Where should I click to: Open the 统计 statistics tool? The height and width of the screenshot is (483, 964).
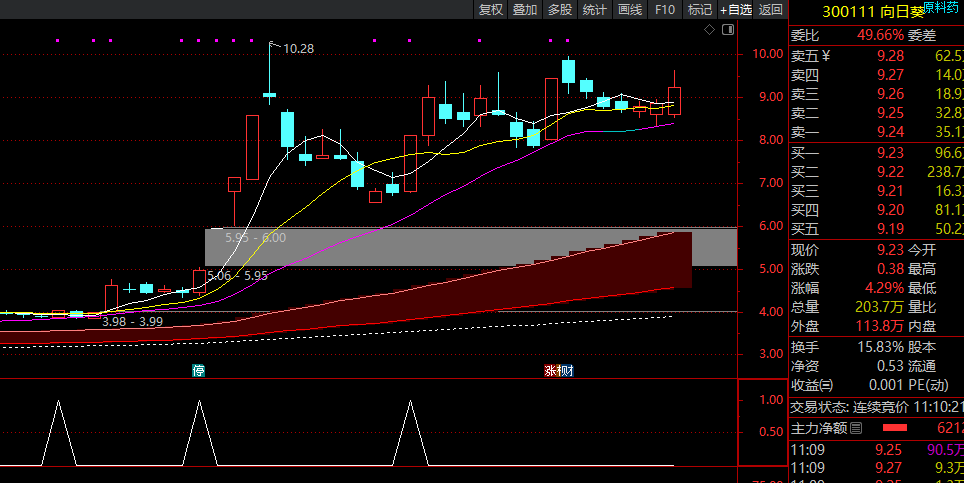(595, 9)
